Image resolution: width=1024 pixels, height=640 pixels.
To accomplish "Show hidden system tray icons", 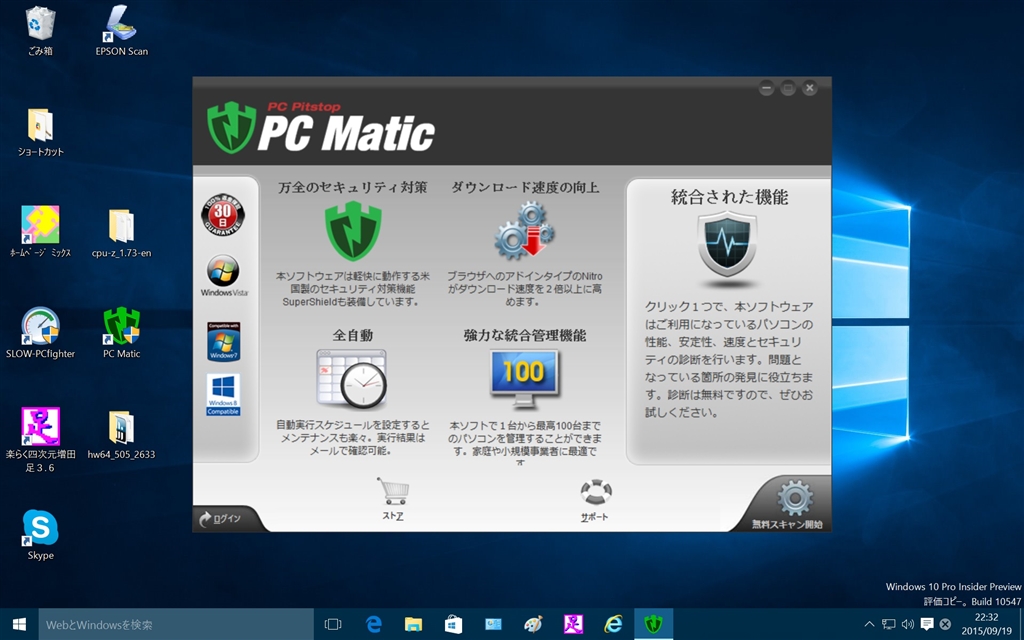I will point(869,624).
